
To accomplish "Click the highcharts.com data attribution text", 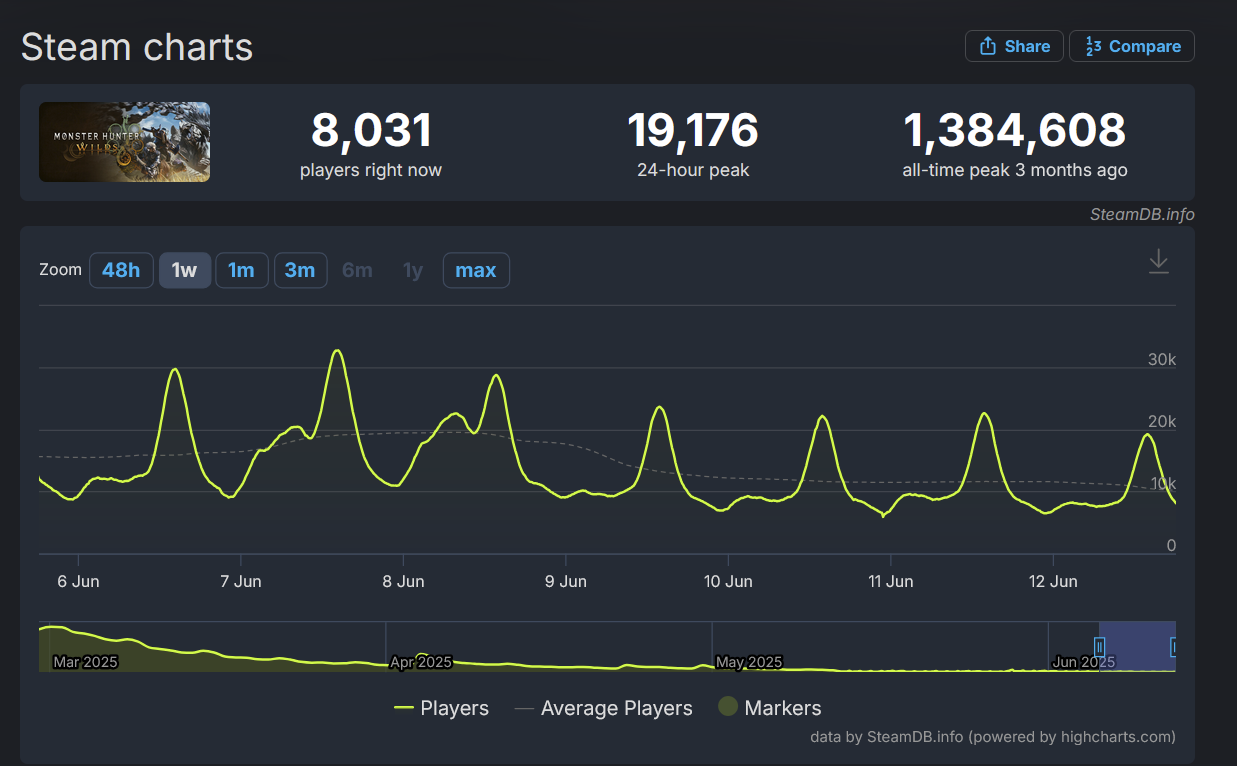I will 993,737.
